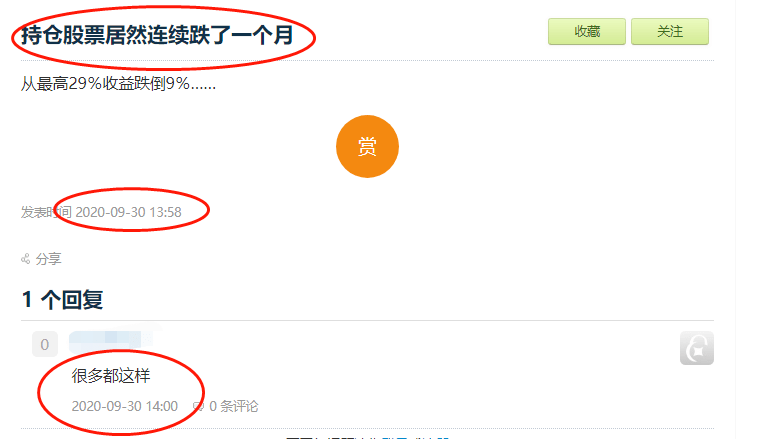Select the post body text 从最高29%收益跌倒9%

point(118,84)
